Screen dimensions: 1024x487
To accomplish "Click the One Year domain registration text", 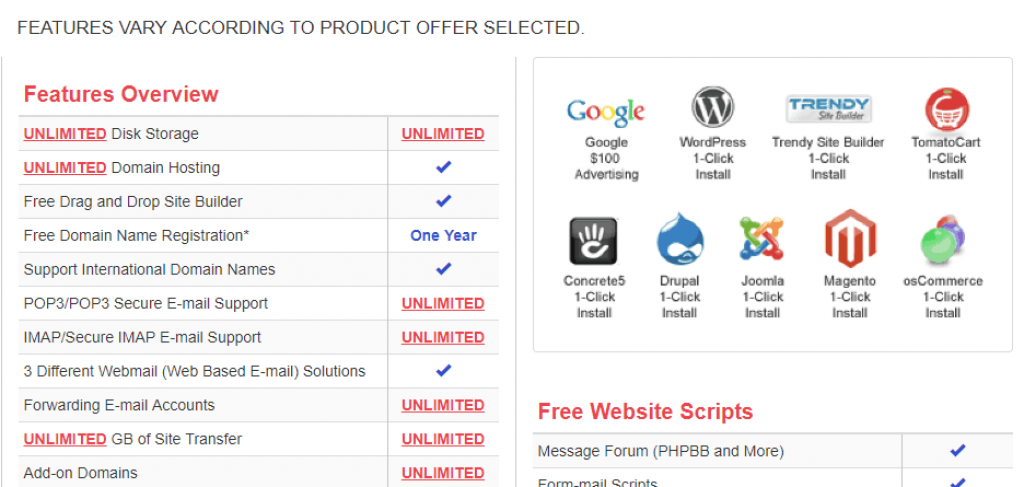I will click(443, 236).
